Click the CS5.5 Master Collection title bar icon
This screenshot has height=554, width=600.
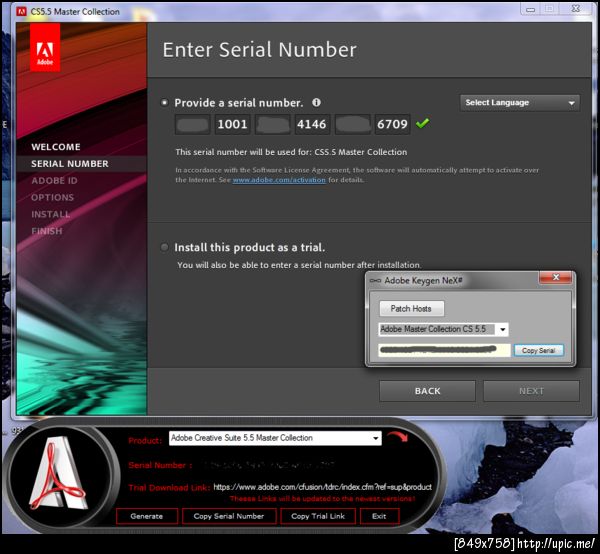point(22,11)
